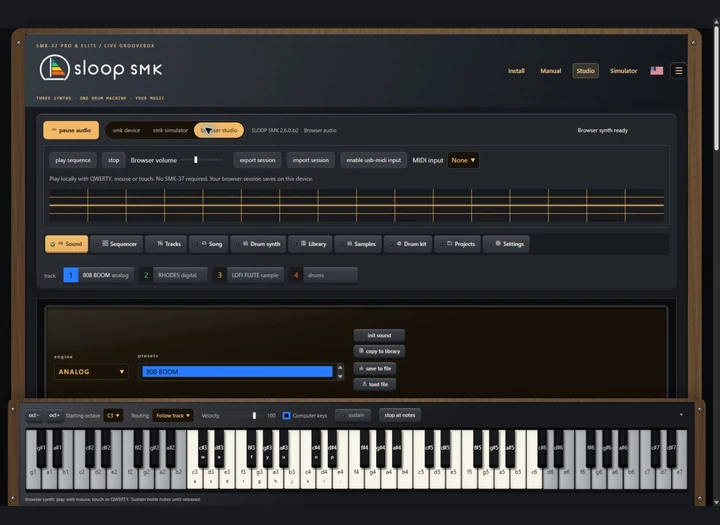Image resolution: width=720 pixels, height=525 pixels.
Task: Select the smk device mode
Action: [126, 130]
